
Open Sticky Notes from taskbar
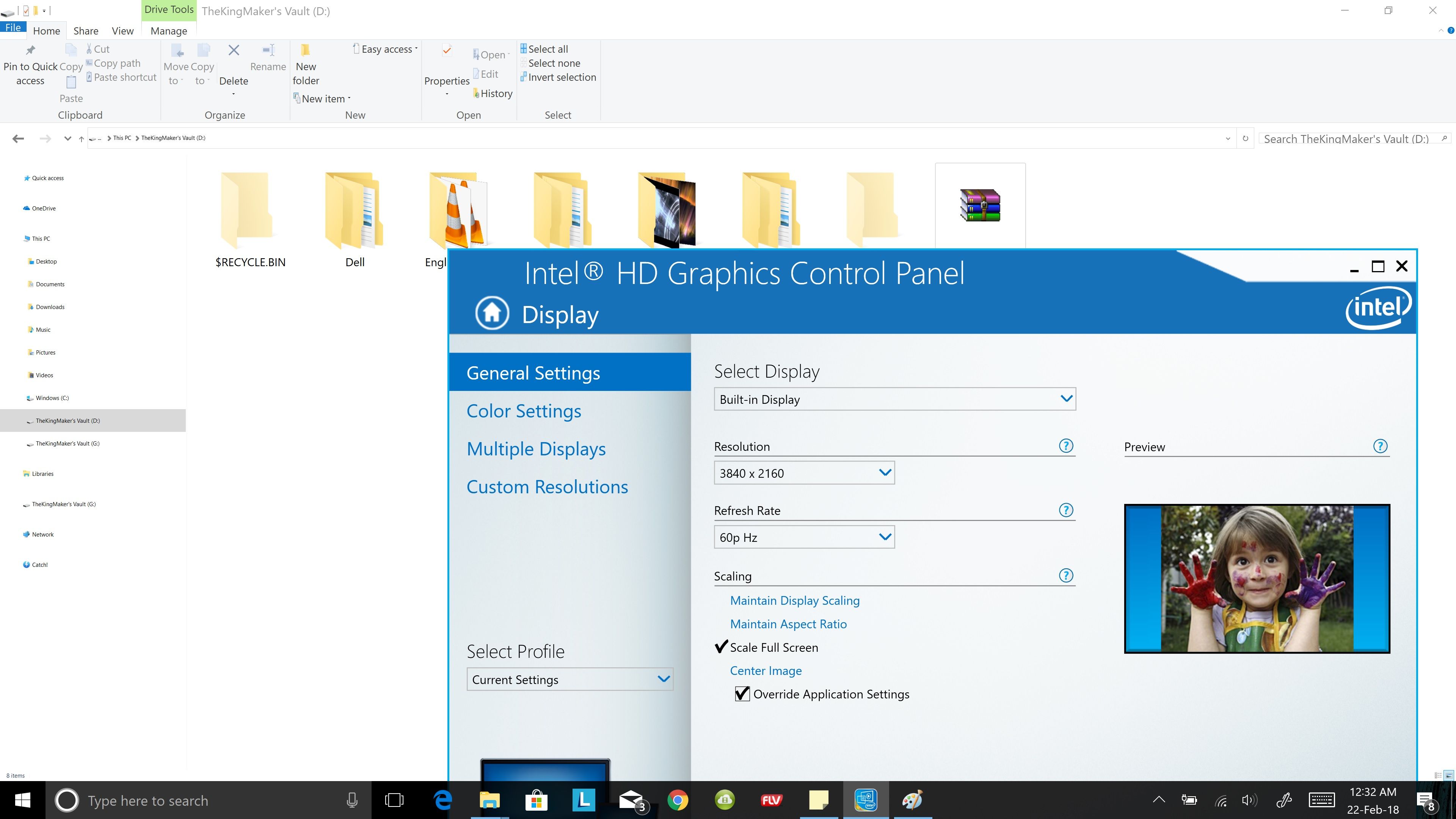click(x=819, y=800)
